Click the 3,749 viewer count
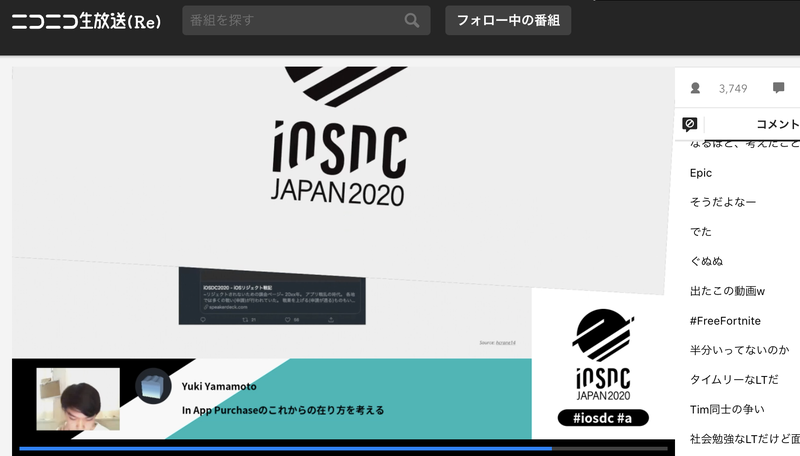The width and height of the screenshot is (800, 456). point(733,89)
